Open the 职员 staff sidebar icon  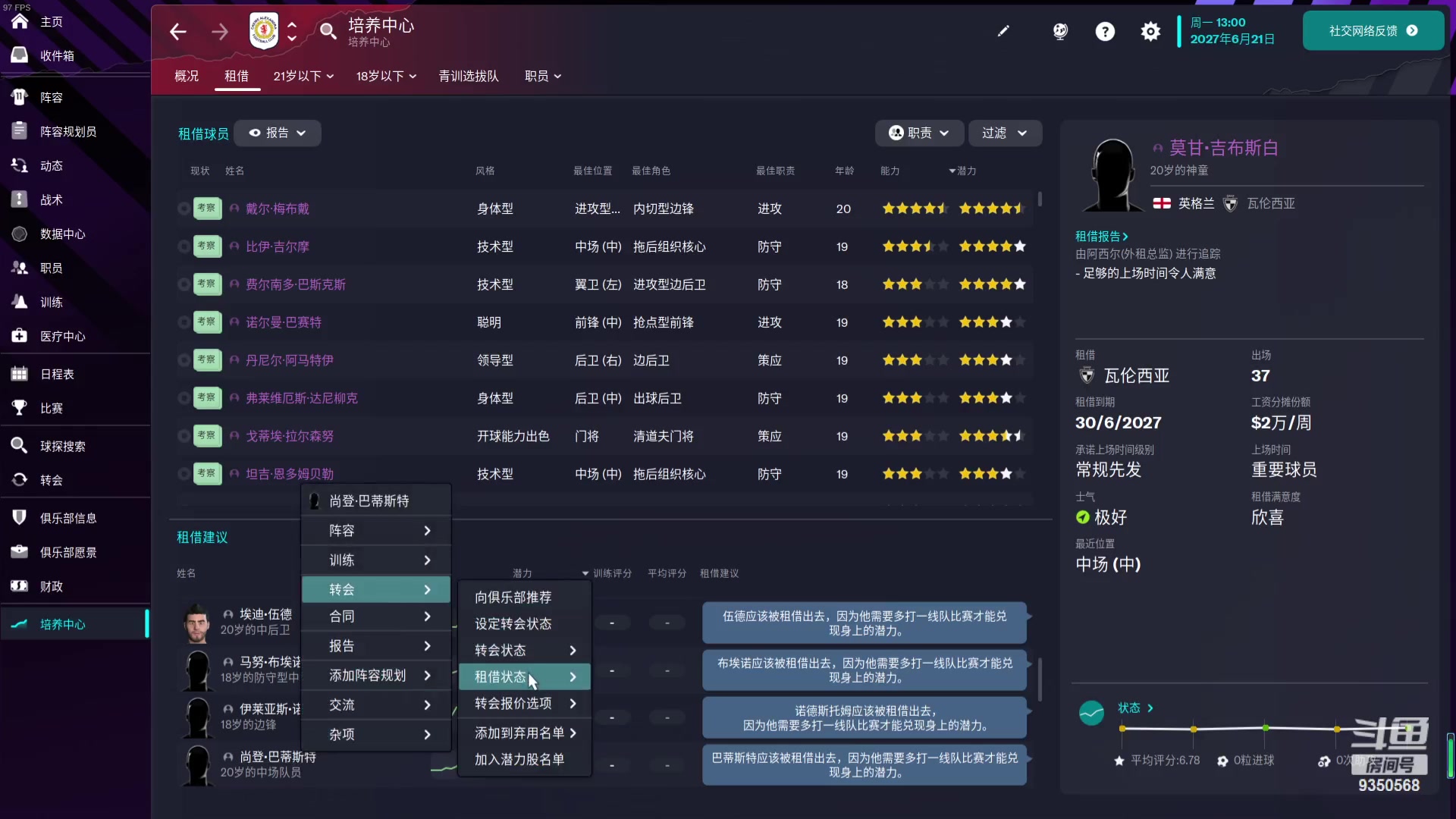point(20,268)
